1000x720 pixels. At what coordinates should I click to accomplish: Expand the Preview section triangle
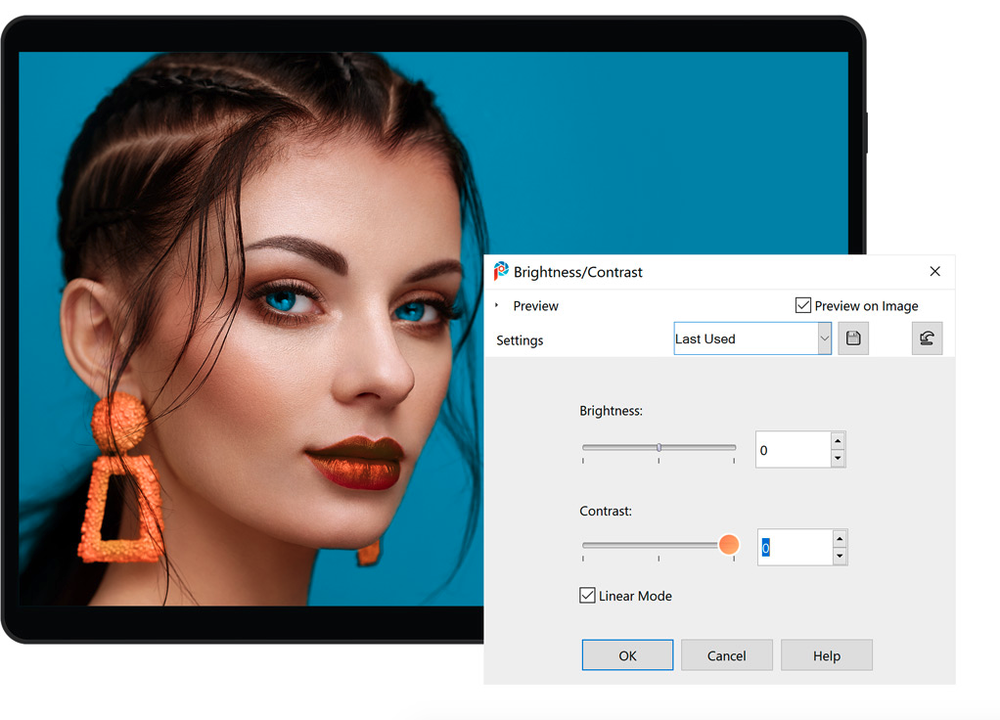[497, 305]
